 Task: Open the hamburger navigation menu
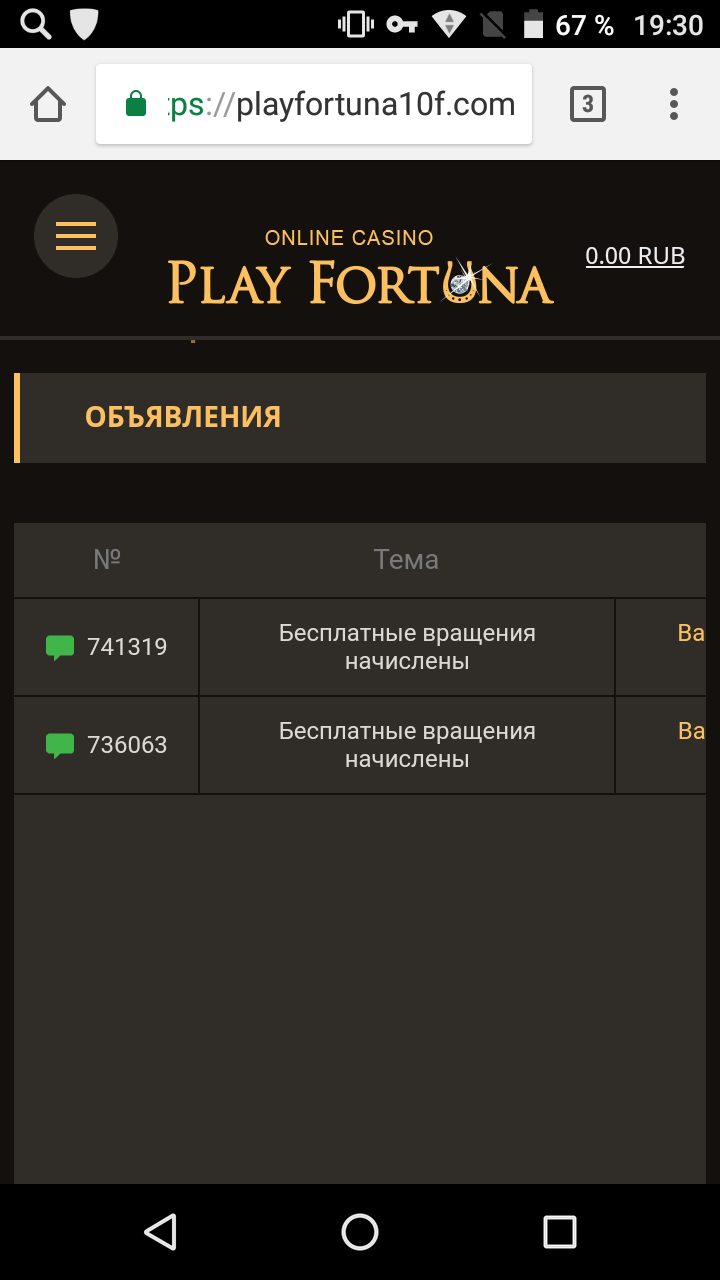(76, 236)
